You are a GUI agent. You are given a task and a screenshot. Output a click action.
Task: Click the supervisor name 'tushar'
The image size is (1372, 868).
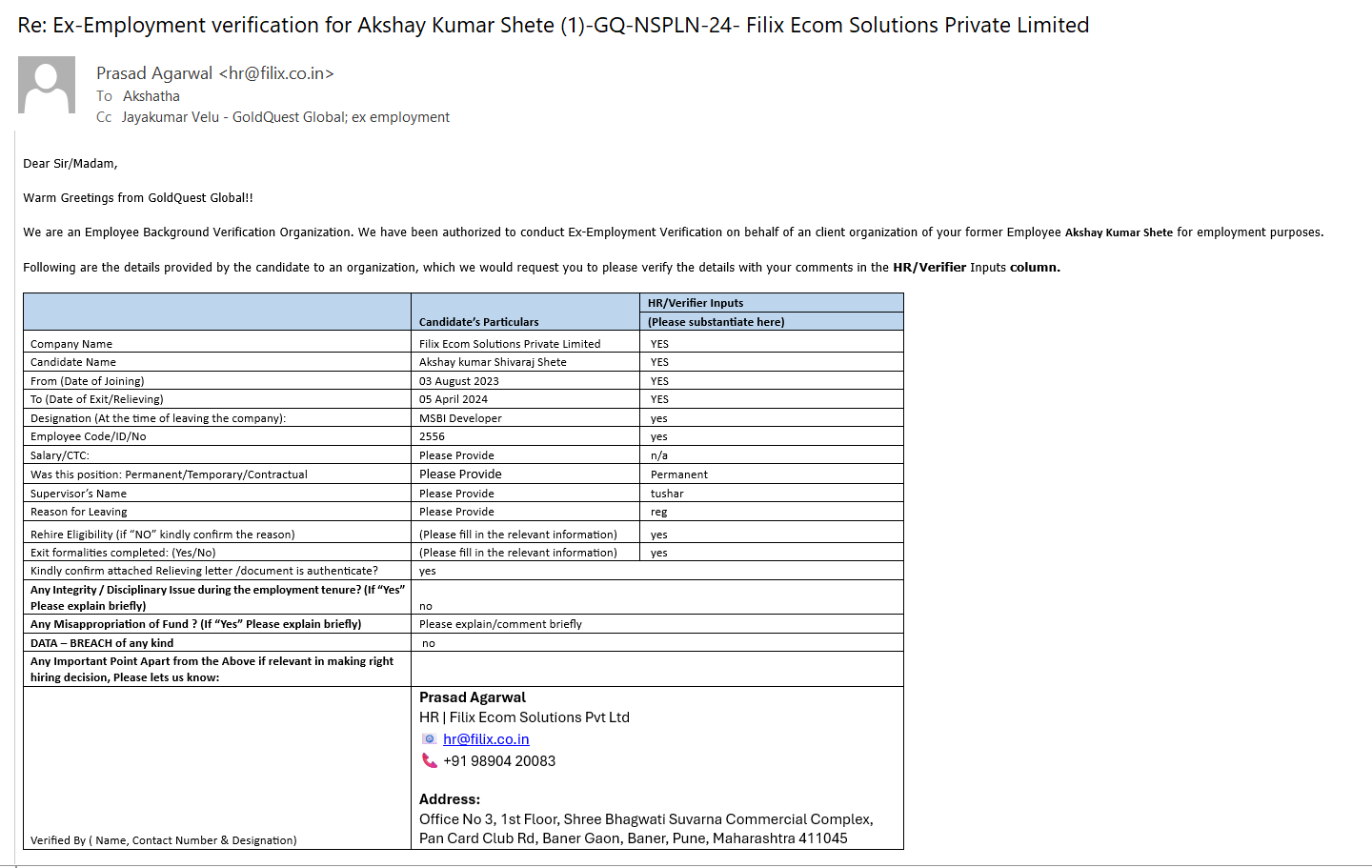click(667, 494)
